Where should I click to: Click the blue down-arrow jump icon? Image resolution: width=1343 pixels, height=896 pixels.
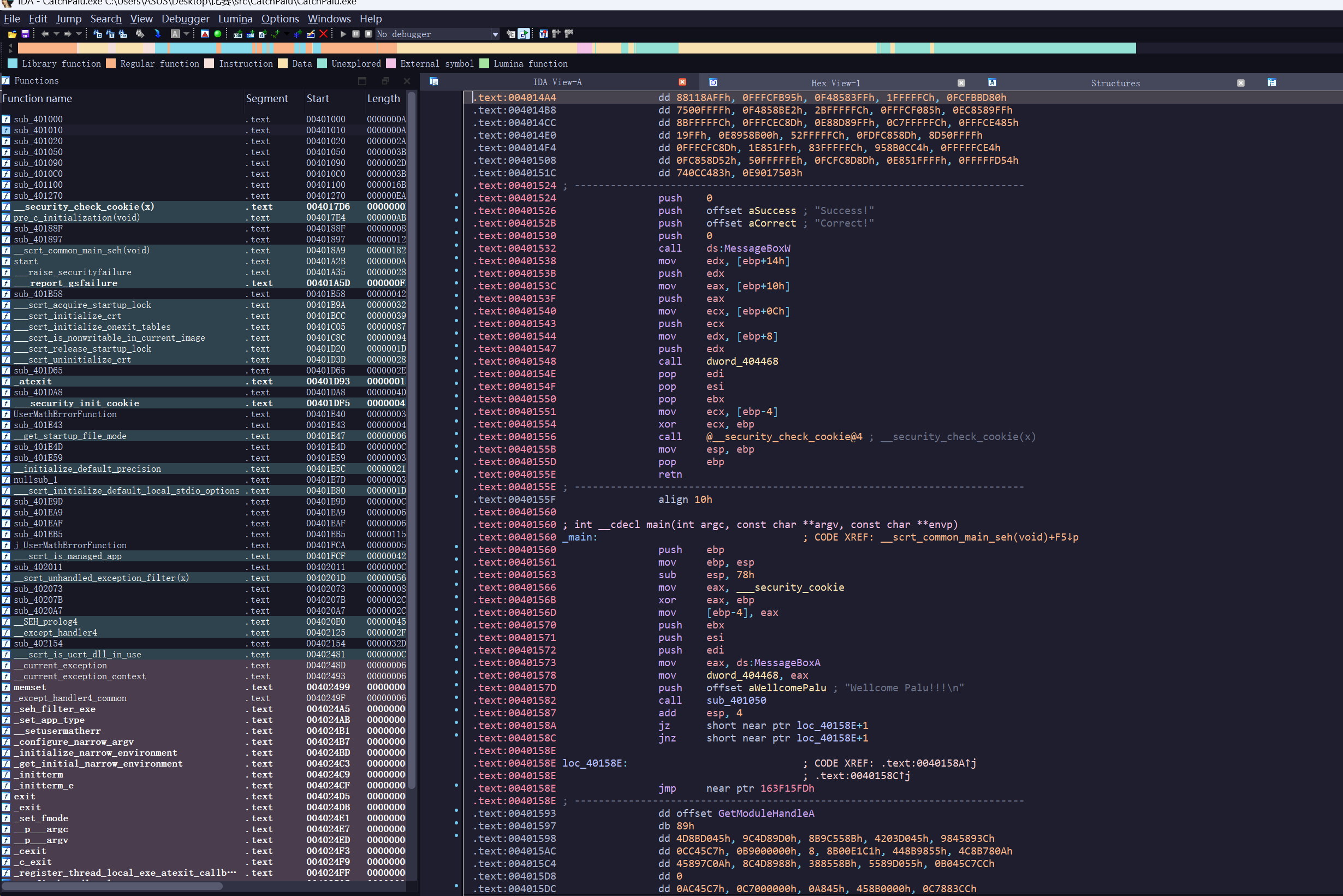[x=158, y=34]
